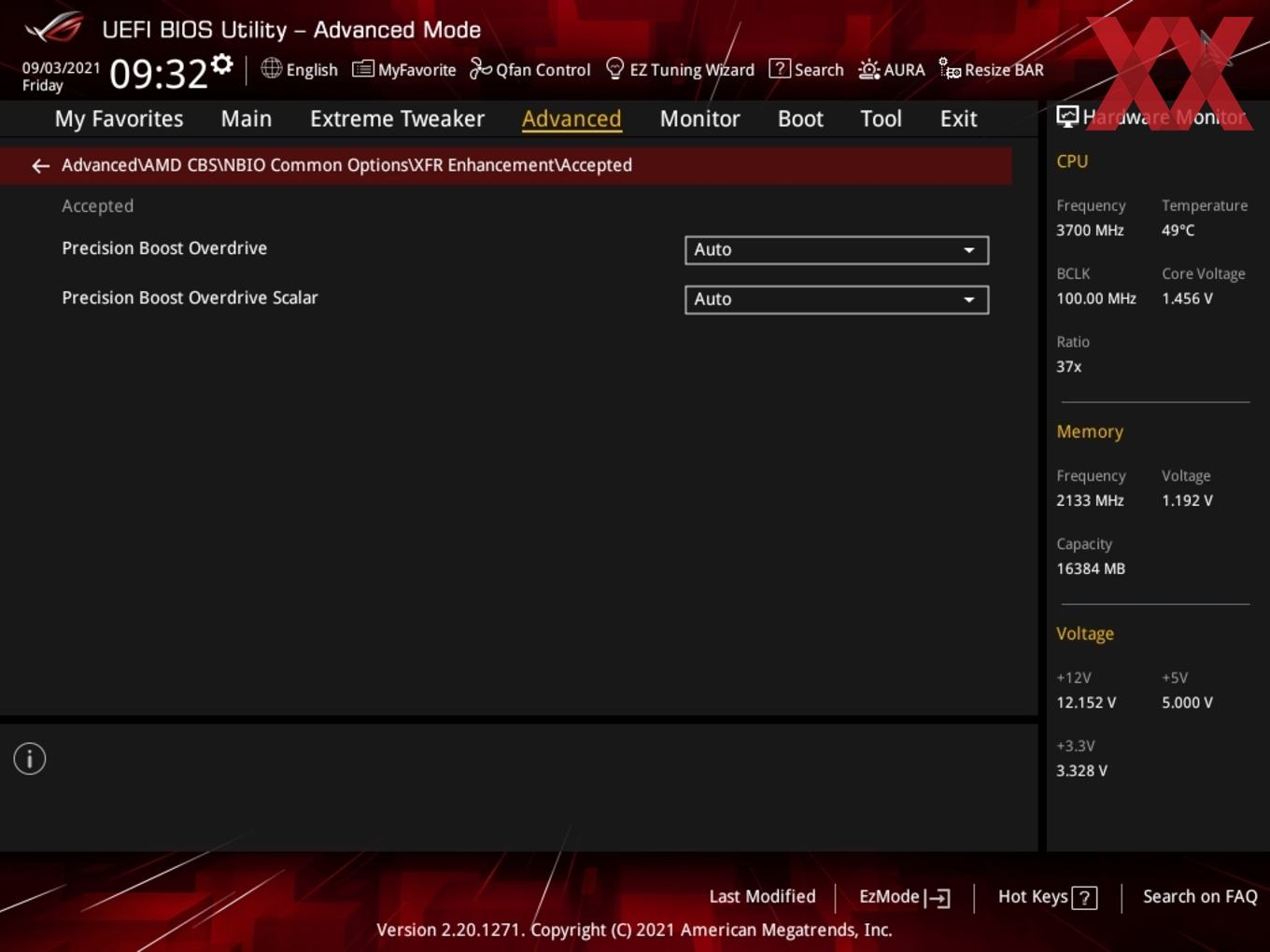The width and height of the screenshot is (1270, 952).
Task: Toggle Resize BAR option
Action: (991, 69)
